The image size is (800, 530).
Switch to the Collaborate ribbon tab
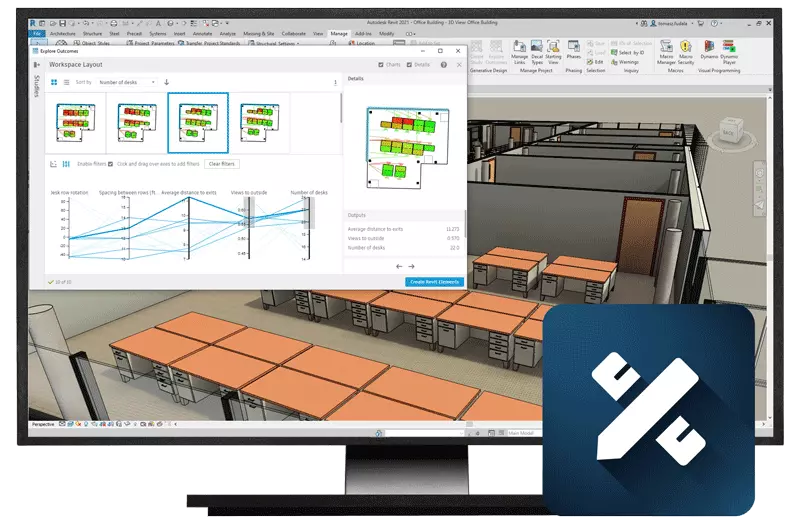[294, 34]
